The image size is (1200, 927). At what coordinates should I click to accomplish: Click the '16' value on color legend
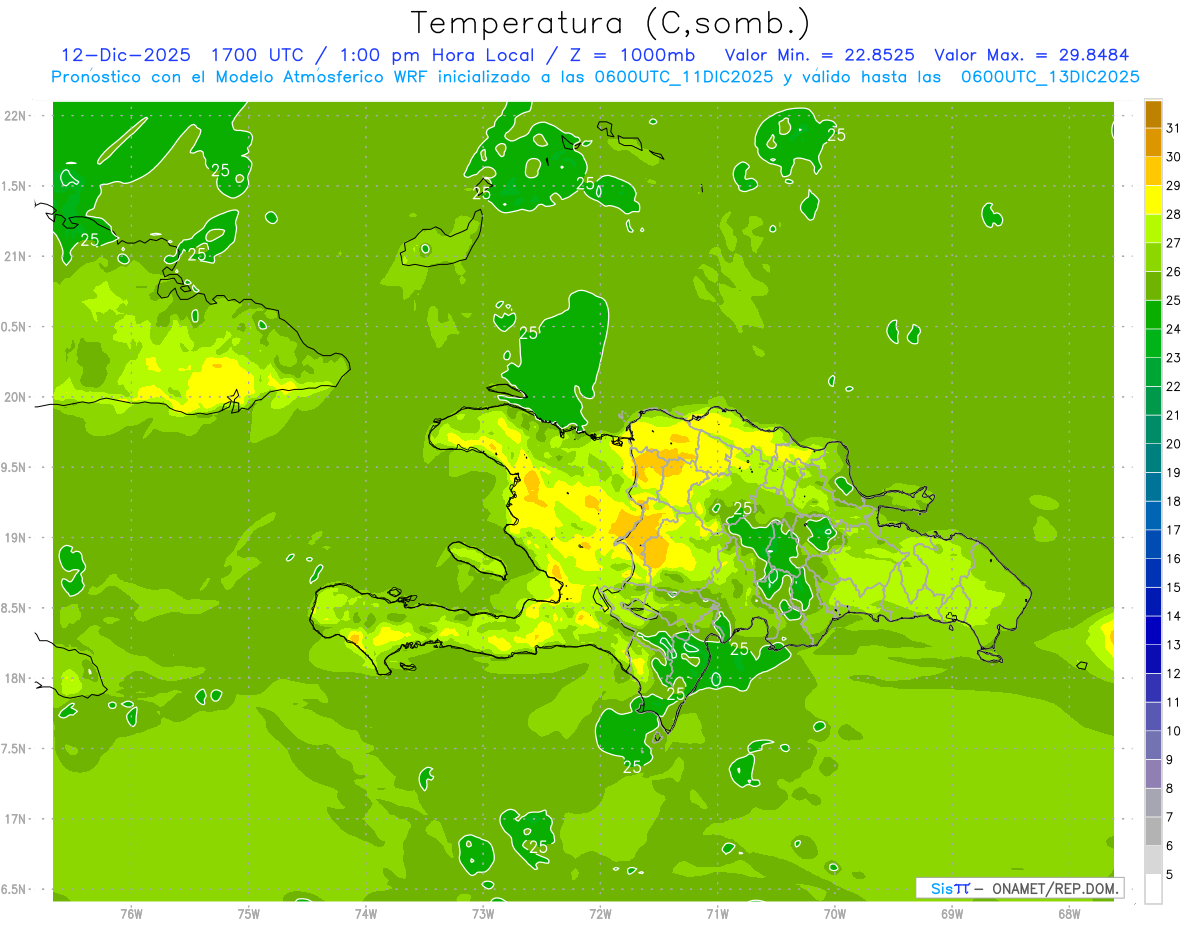coord(1174,559)
